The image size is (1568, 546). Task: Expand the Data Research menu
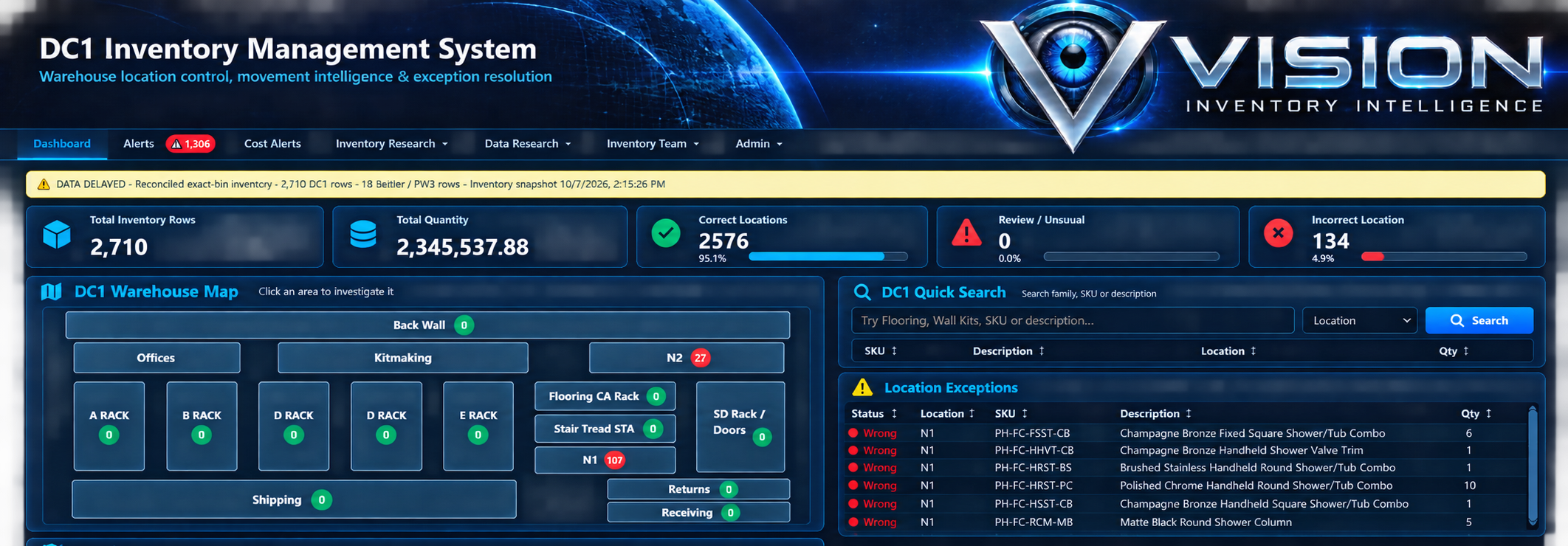pos(527,144)
